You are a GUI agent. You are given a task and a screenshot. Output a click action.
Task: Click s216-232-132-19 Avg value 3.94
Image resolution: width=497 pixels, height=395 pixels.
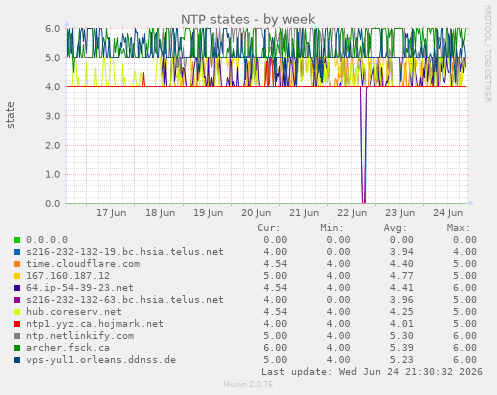[402, 252]
